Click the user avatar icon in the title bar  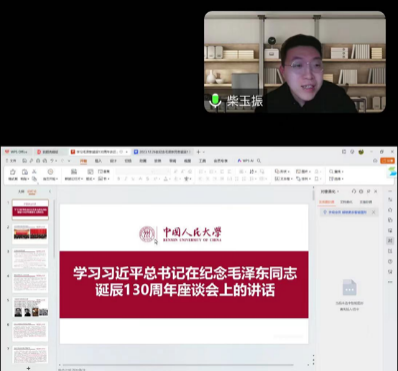[361, 152]
